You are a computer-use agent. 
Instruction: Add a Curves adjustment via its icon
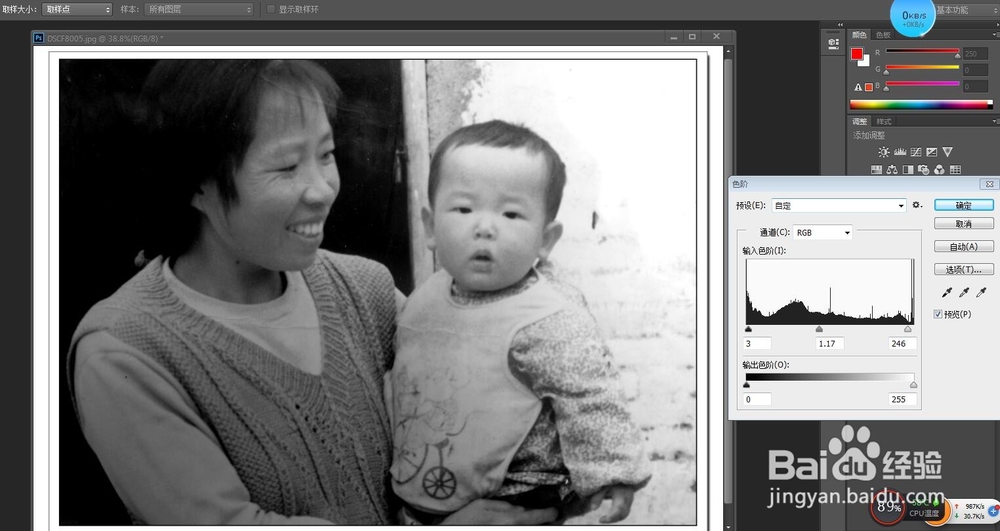coord(916,152)
